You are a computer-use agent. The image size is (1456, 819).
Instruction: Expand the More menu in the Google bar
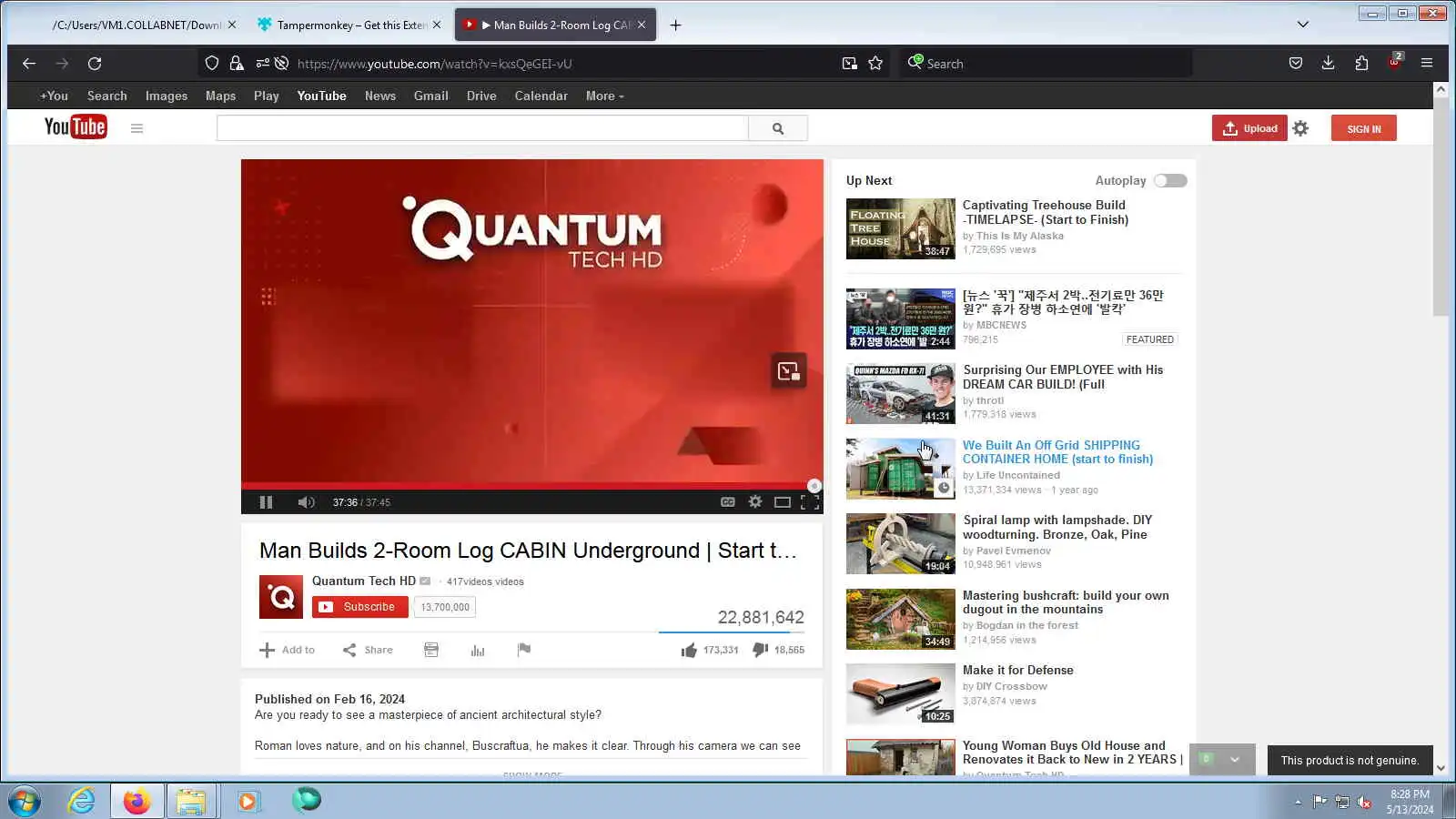click(x=605, y=96)
